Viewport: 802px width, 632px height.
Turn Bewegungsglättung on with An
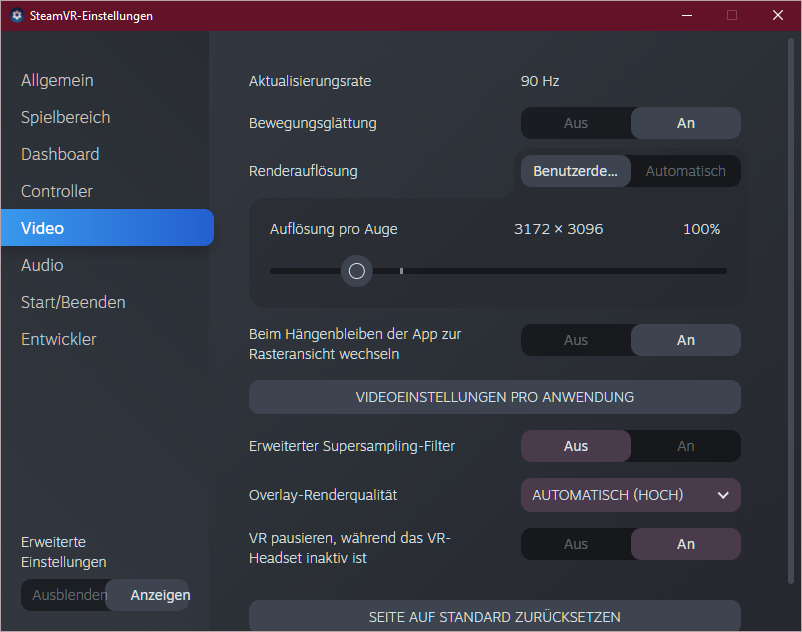pos(686,123)
